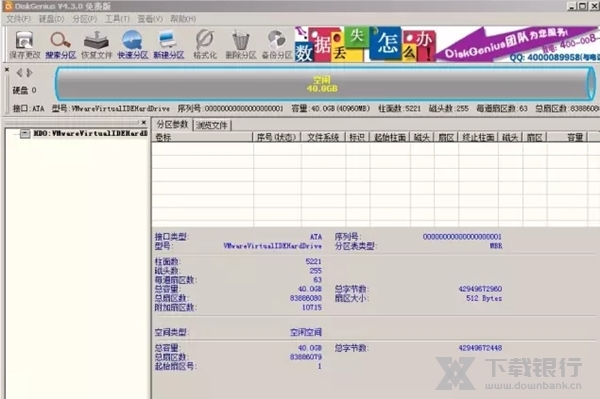Viewport: 600px width, 399px height.
Task: Open the View (查看) menu
Action: pyautogui.click(x=150, y=19)
